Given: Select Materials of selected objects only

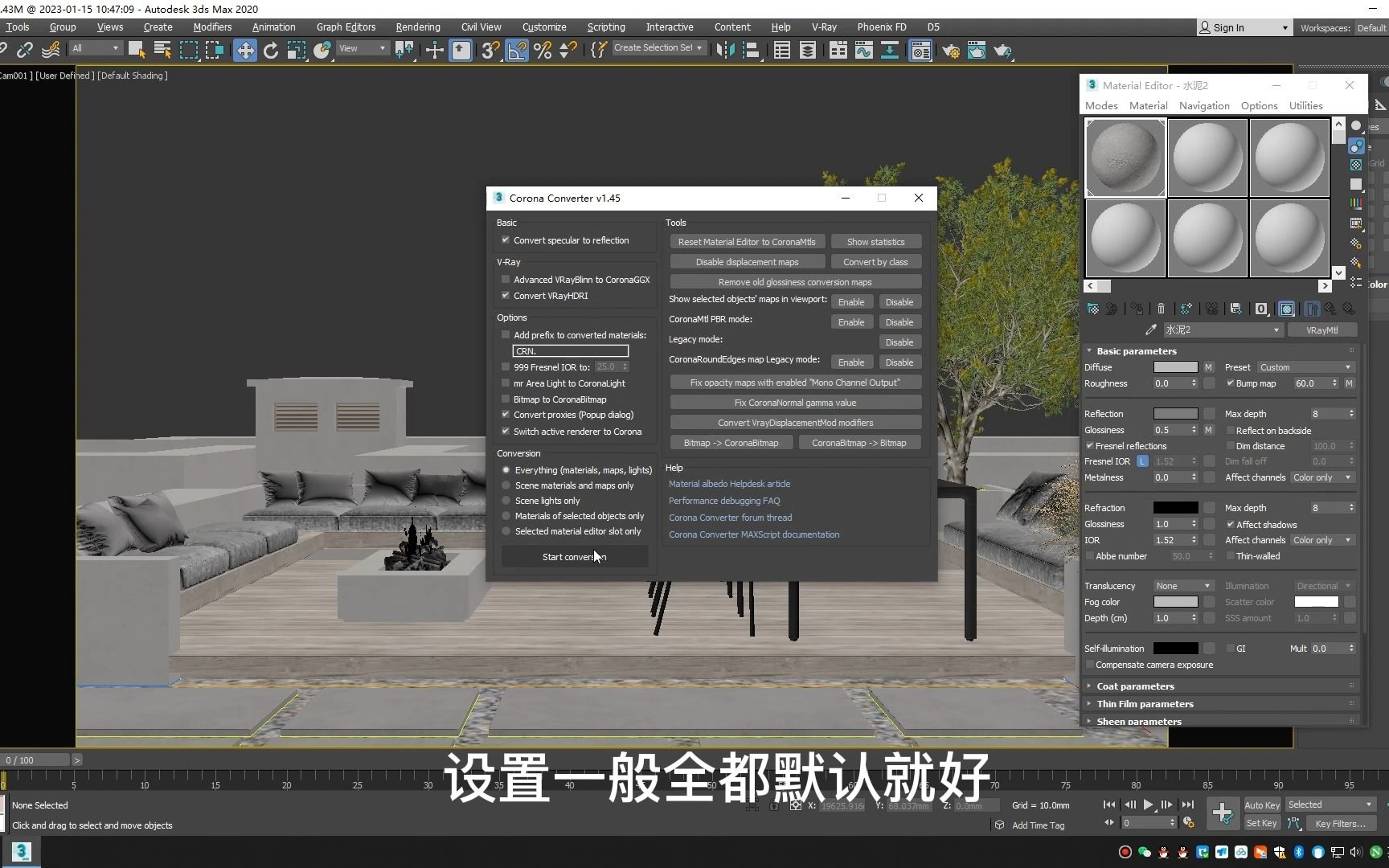Looking at the screenshot, I should pos(506,516).
